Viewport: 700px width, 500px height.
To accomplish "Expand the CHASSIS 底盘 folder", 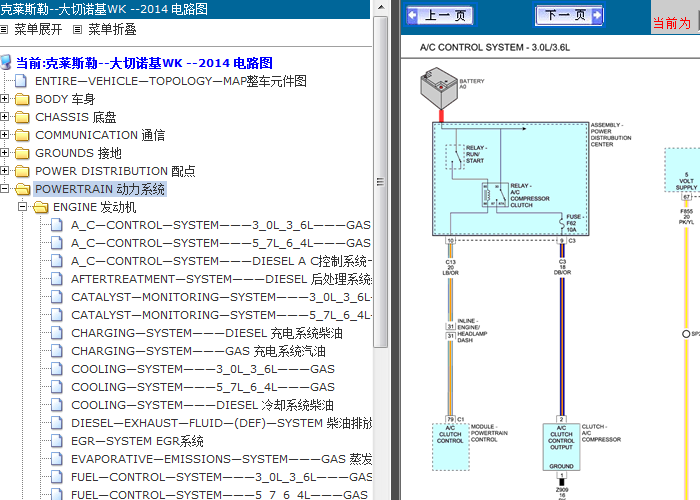I will click(x=4, y=117).
